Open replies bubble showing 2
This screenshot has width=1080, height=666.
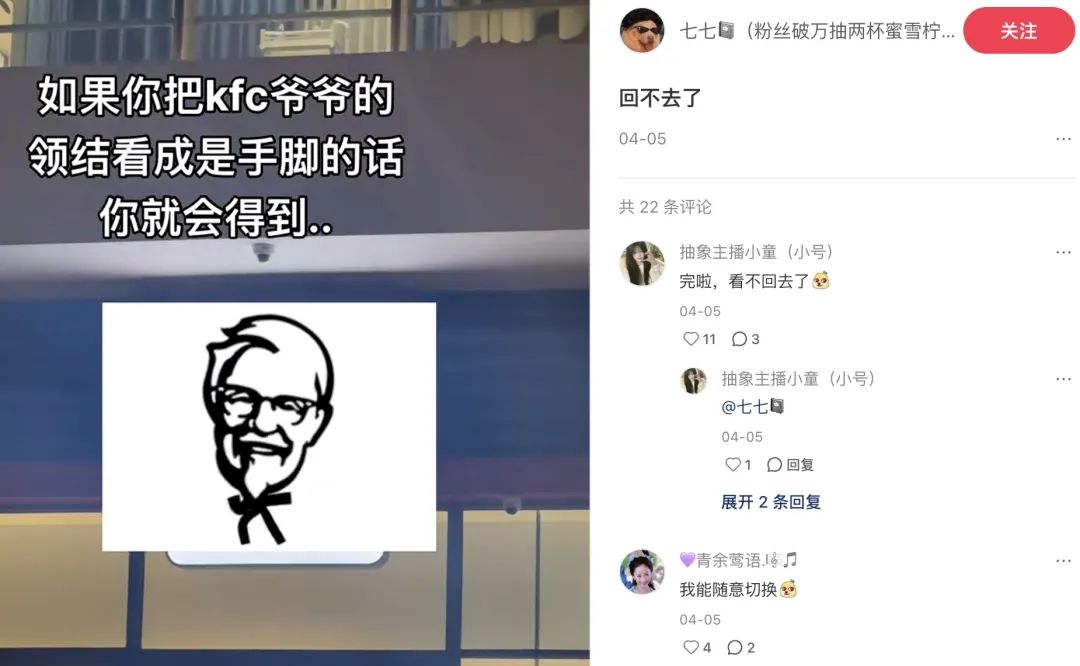[741, 647]
